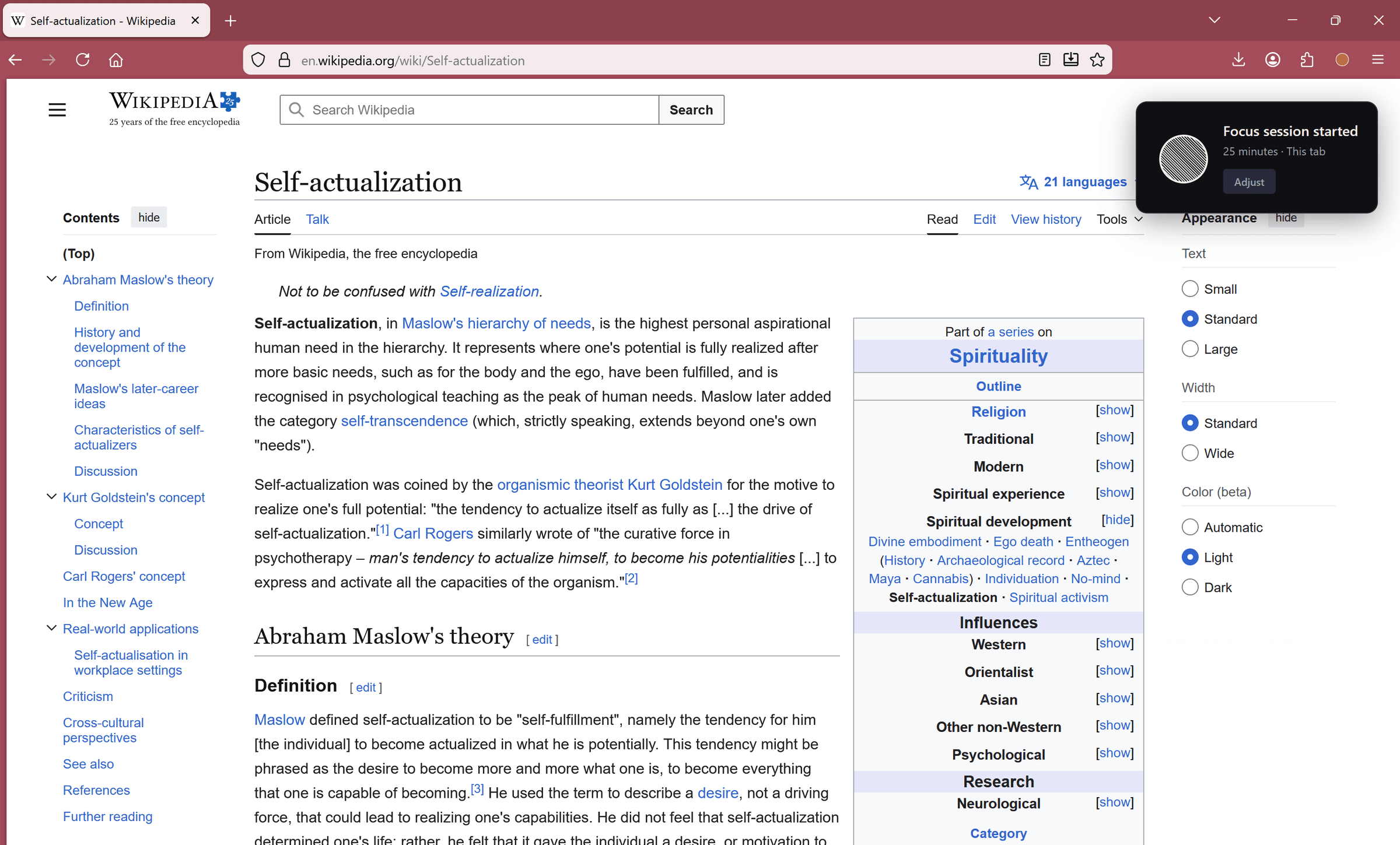Select Large text size

1191,348
